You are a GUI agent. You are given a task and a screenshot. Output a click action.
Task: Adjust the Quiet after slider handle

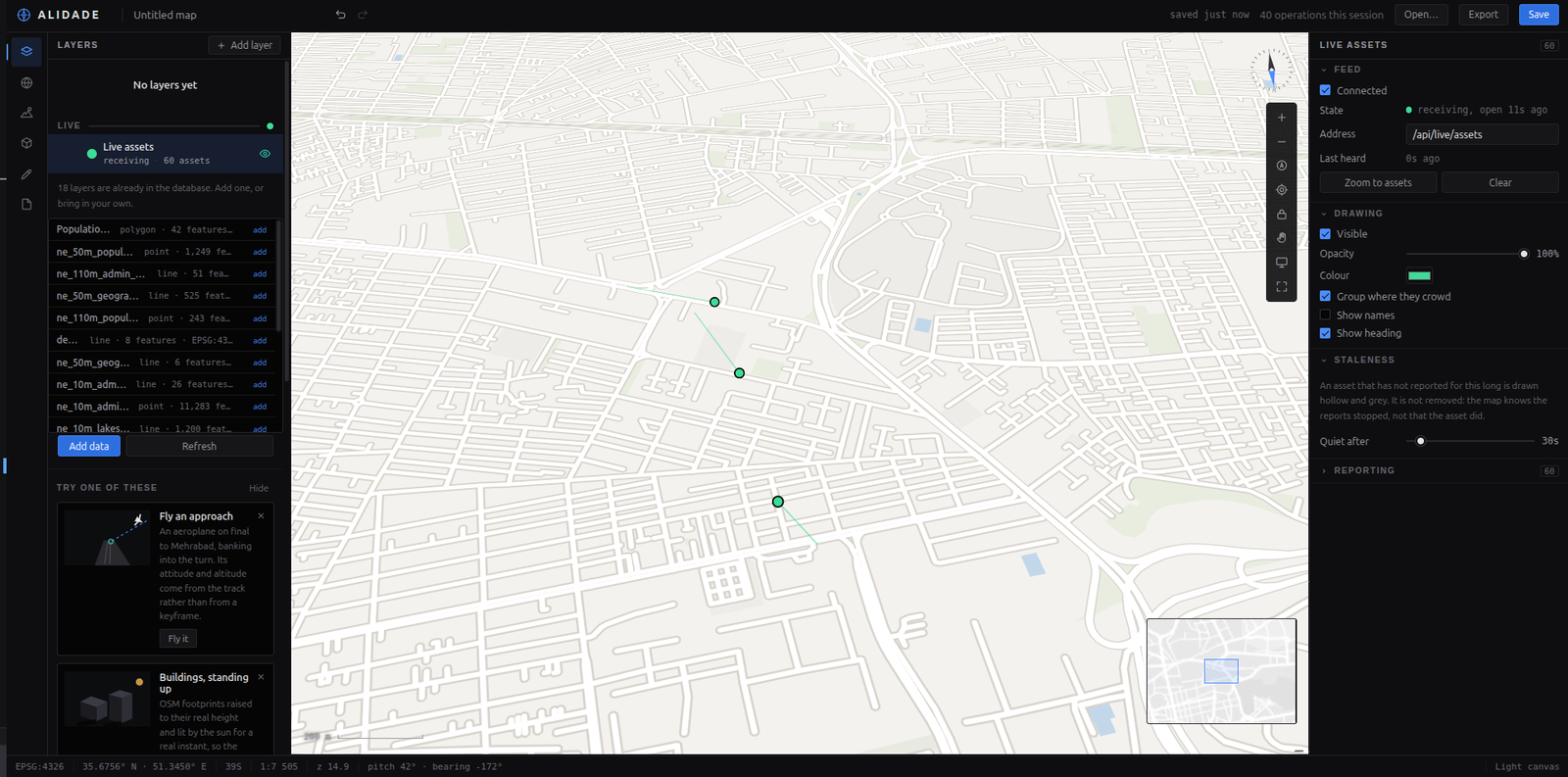(x=1420, y=441)
